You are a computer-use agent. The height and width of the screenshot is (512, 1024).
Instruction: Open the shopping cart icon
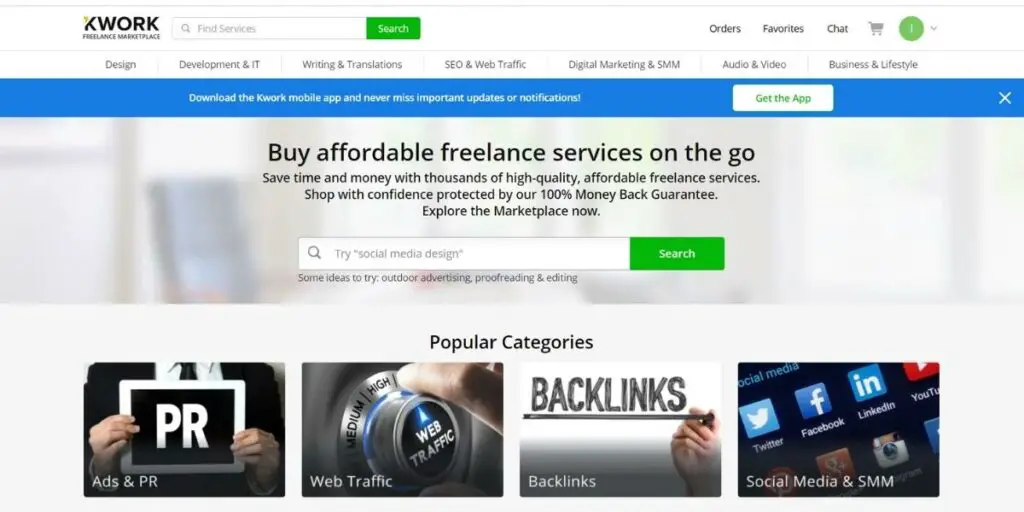click(x=875, y=28)
